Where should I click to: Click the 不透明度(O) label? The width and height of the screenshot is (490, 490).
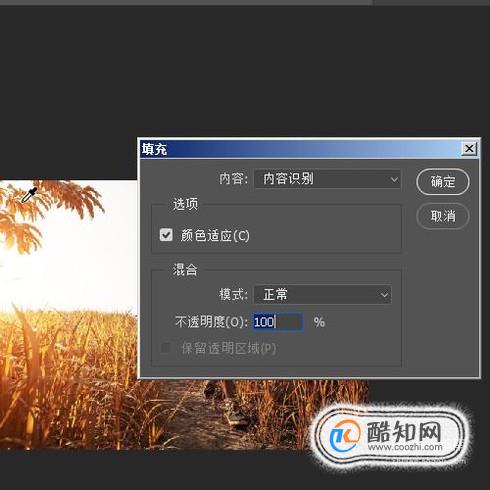[211, 322]
